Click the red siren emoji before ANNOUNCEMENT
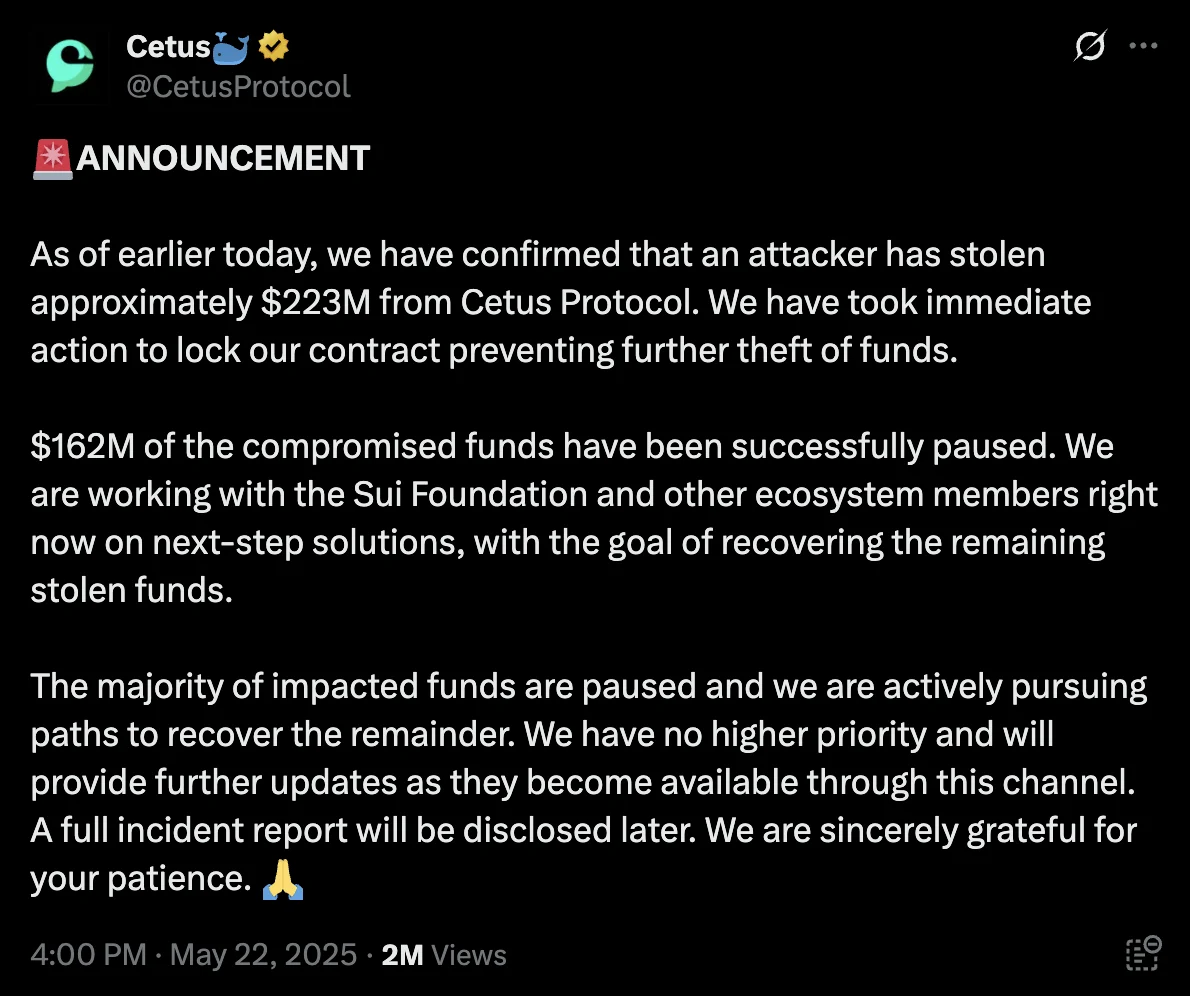This screenshot has height=996, width=1190. 51,158
